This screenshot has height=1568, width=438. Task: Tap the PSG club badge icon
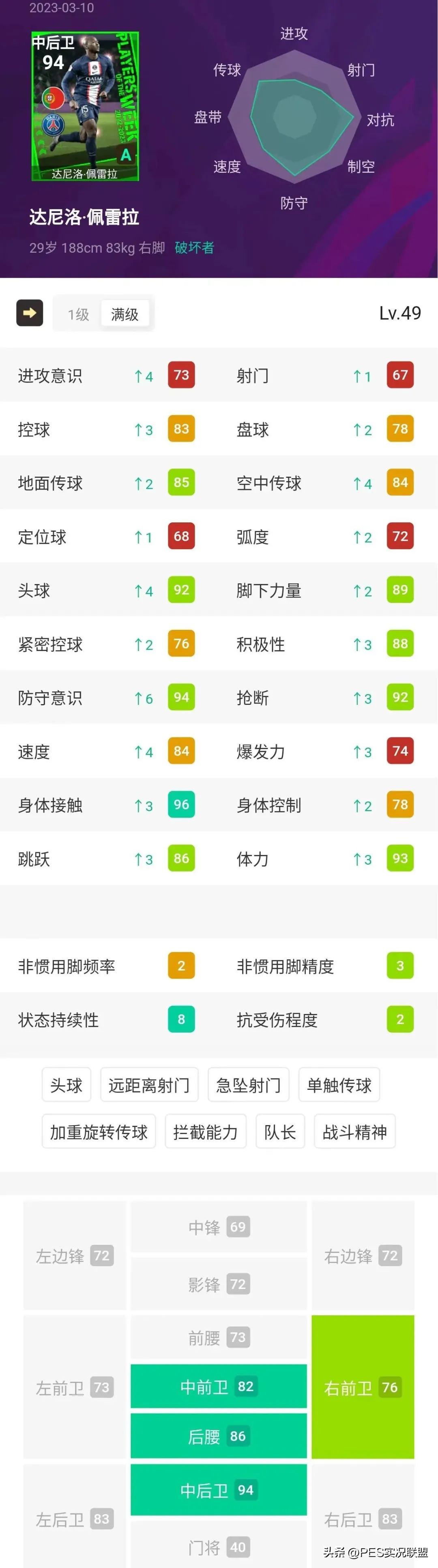pos(54,125)
